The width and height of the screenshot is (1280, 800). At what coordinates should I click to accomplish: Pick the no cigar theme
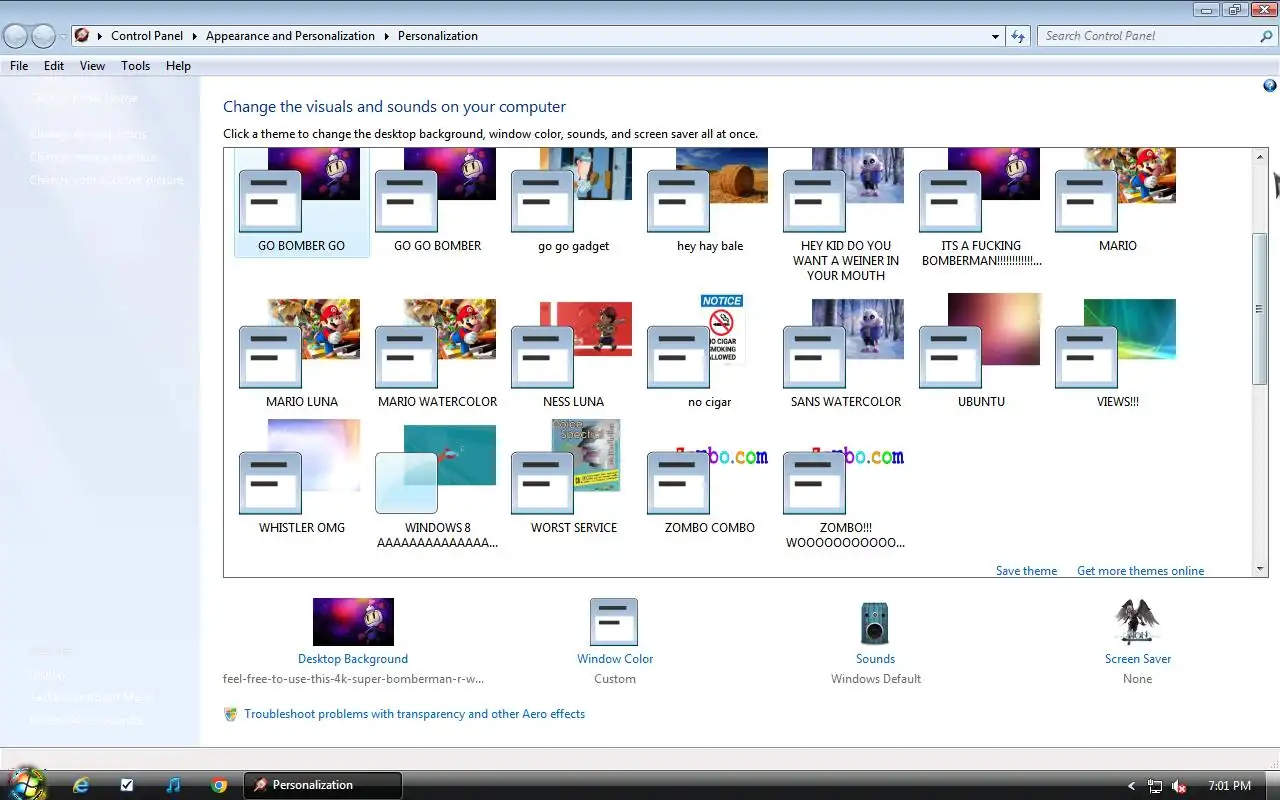coord(709,353)
